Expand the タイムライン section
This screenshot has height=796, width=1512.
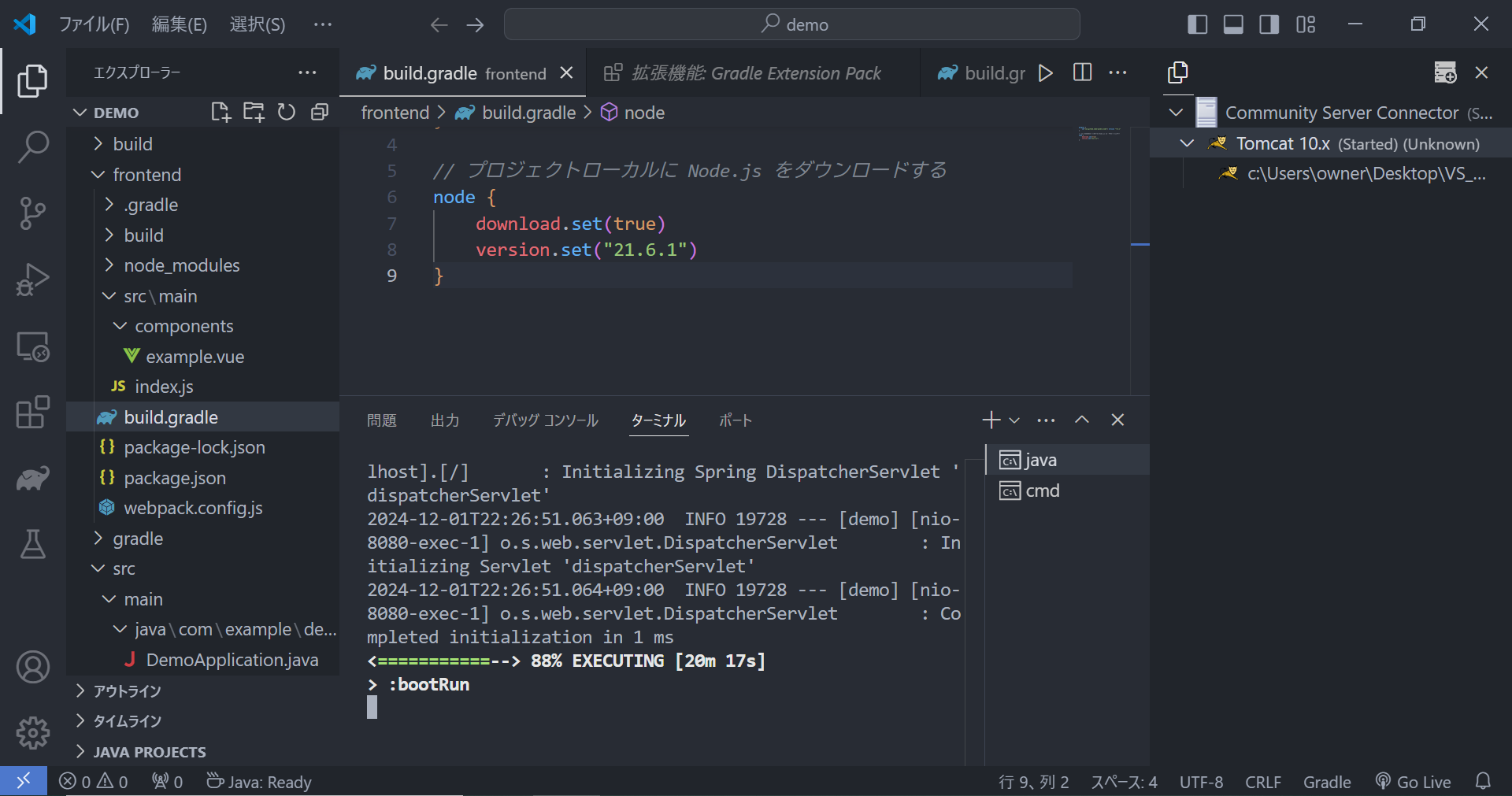(x=202, y=721)
